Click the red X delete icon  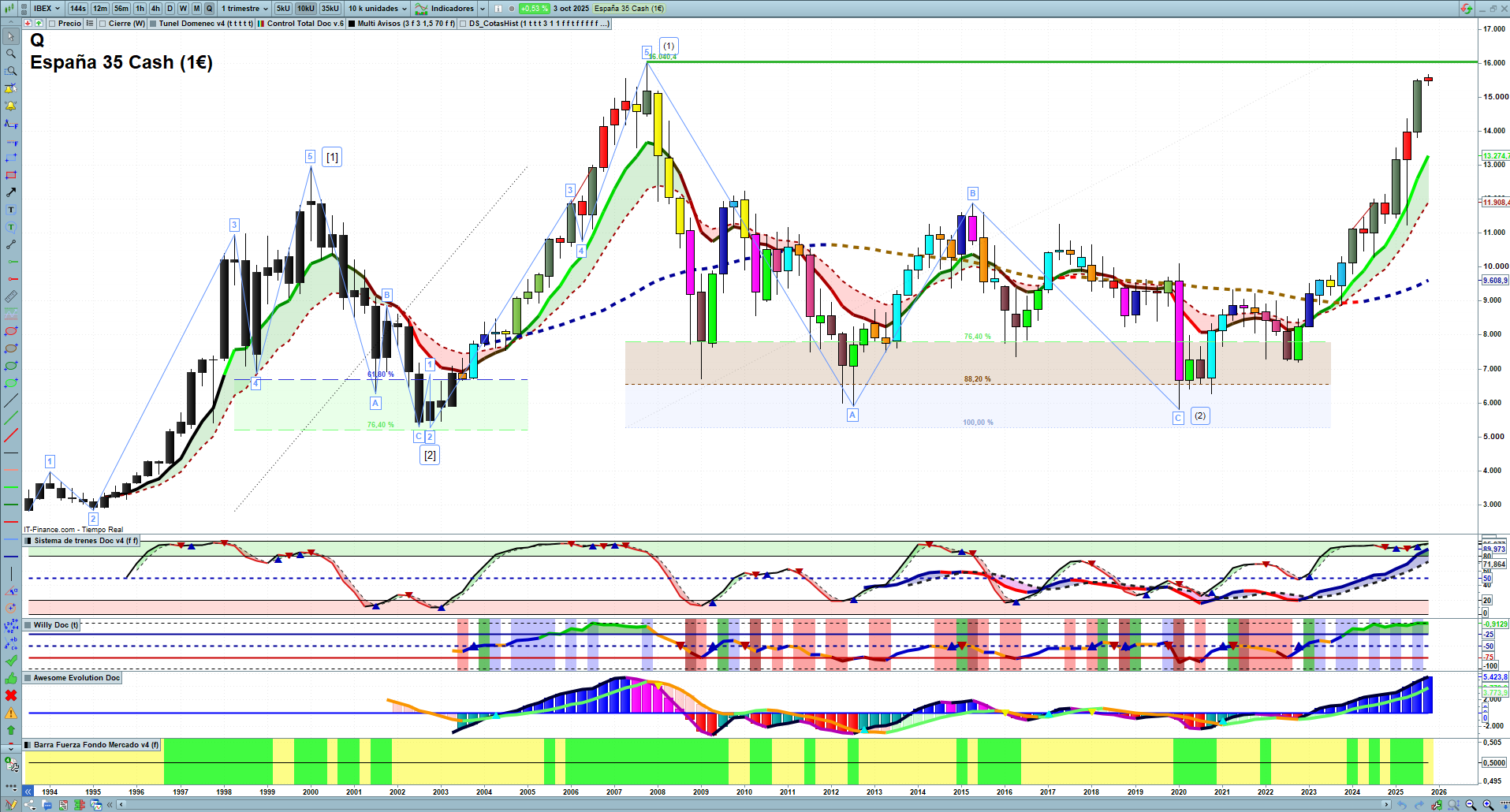[11, 695]
